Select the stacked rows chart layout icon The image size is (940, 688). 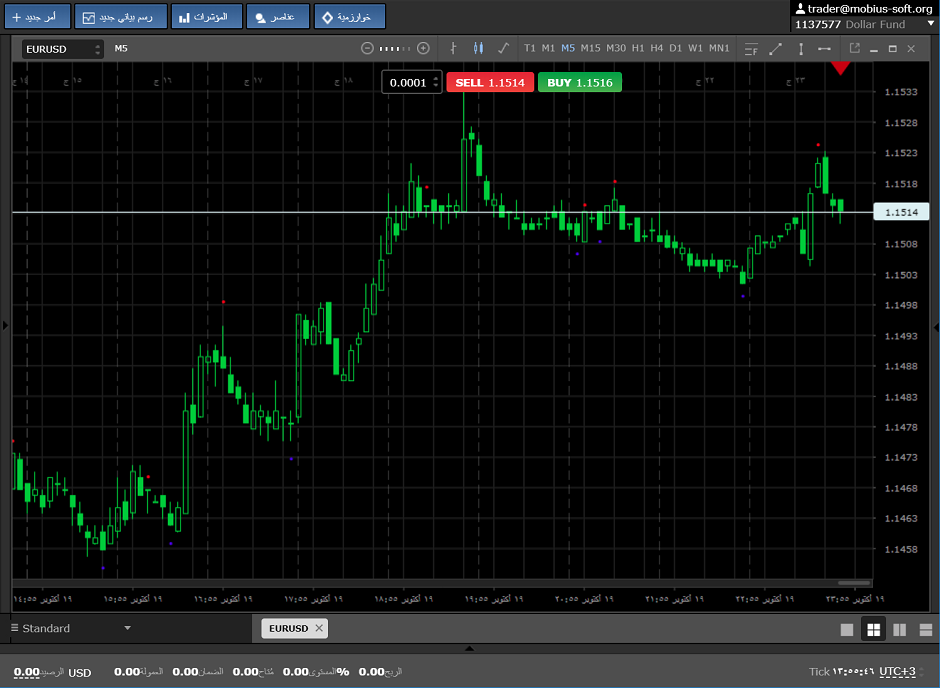coord(926,629)
